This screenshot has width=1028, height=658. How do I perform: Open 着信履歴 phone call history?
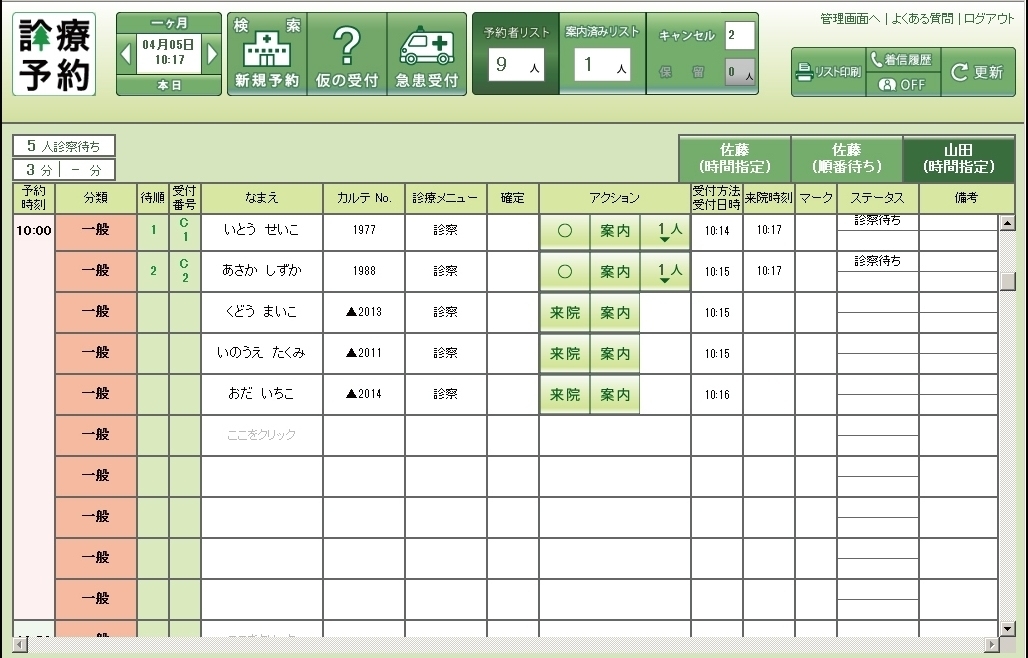904,60
